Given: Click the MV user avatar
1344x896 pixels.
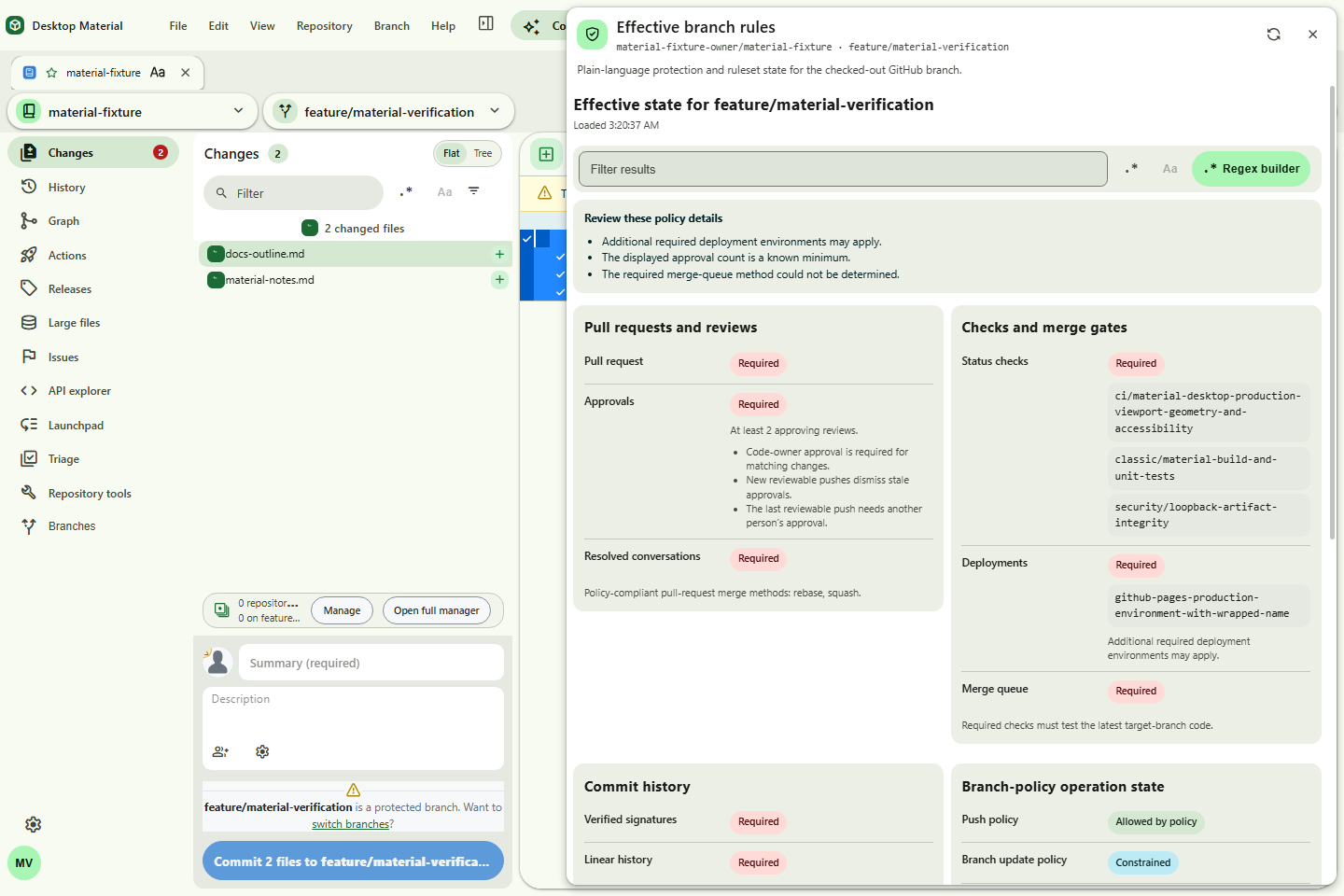Looking at the screenshot, I should 24,863.
